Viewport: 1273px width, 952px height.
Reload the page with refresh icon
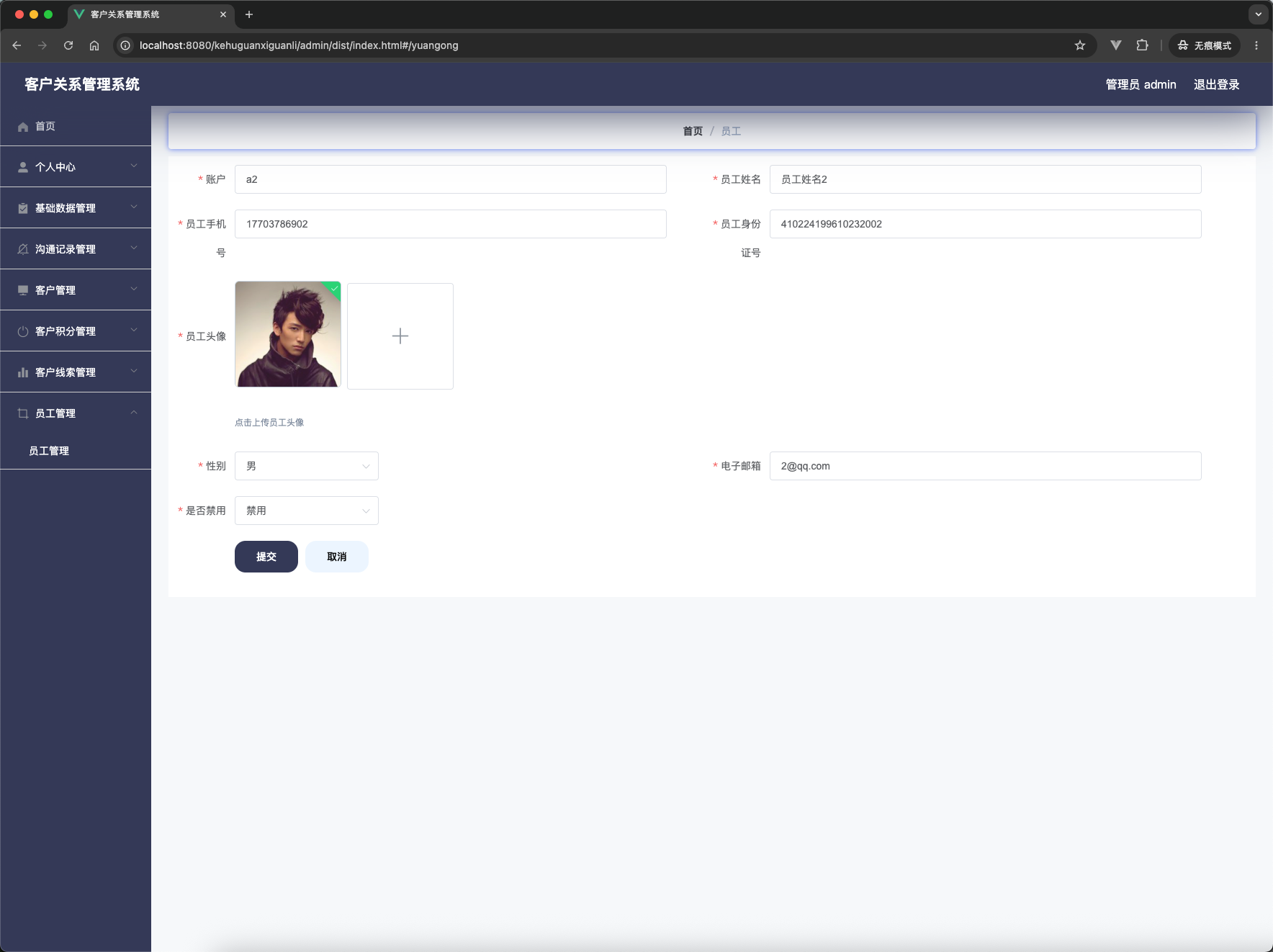[x=68, y=45]
